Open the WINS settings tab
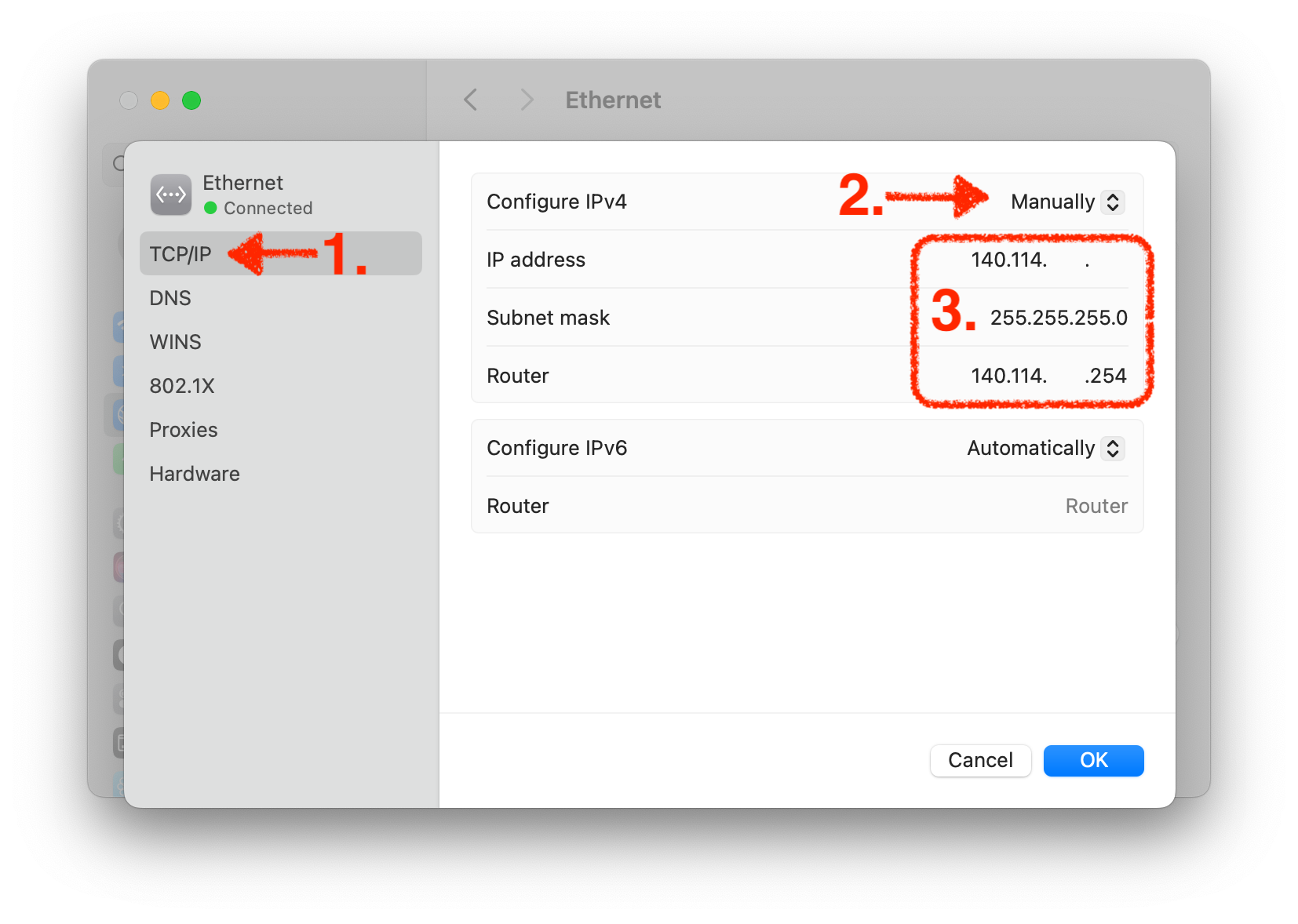Viewport: 1298px width, 924px height. 176,342
